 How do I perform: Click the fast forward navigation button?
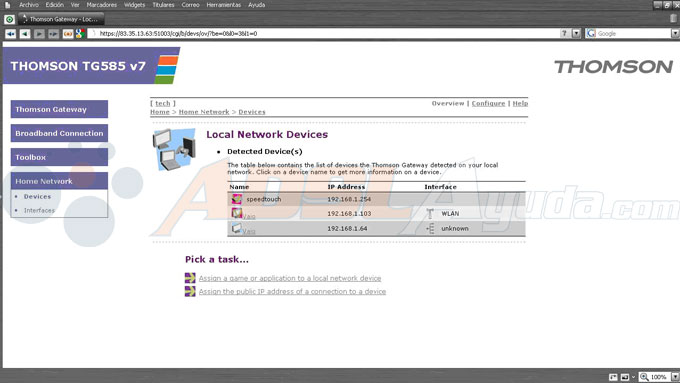click(53, 34)
